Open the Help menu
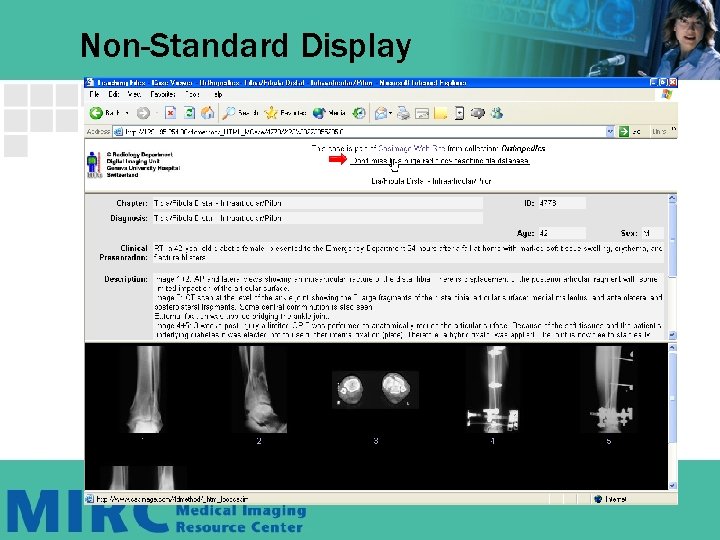 (x=217, y=94)
